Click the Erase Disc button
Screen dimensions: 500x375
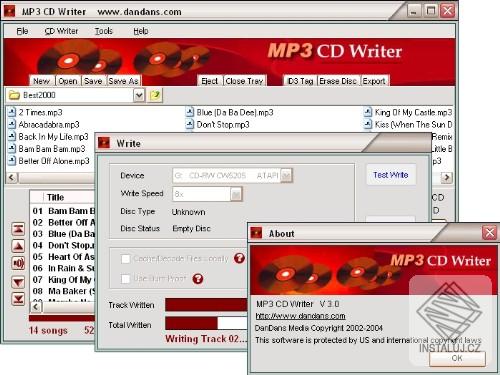point(338,81)
